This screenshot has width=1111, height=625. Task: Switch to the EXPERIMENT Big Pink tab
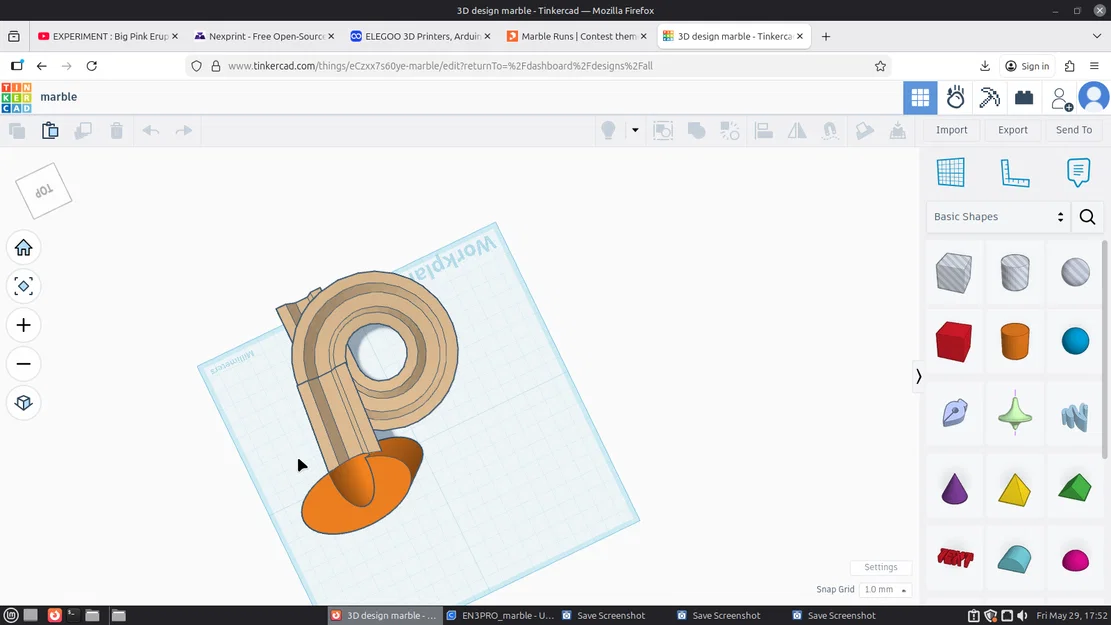(108, 36)
